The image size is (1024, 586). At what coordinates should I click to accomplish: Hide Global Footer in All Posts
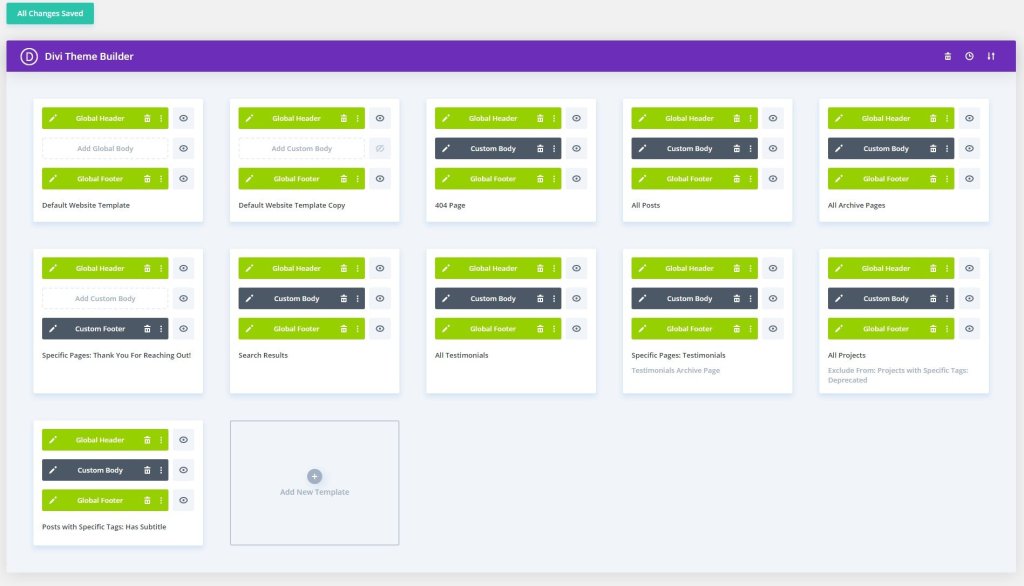(x=773, y=178)
